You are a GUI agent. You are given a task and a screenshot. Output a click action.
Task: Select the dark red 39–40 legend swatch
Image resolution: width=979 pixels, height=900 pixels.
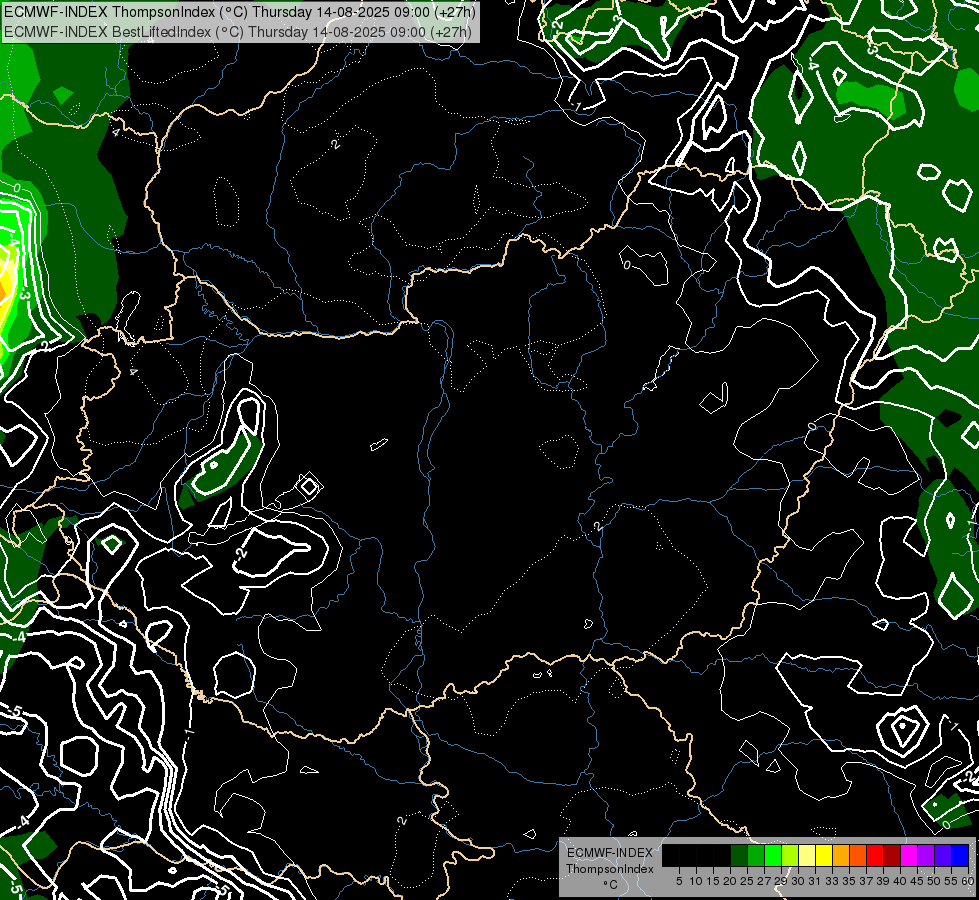click(892, 856)
